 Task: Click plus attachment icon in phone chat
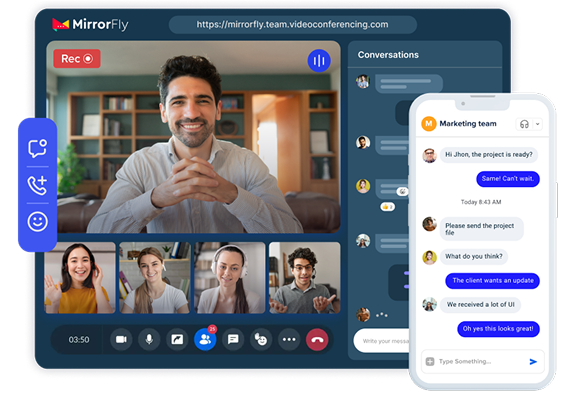click(430, 362)
